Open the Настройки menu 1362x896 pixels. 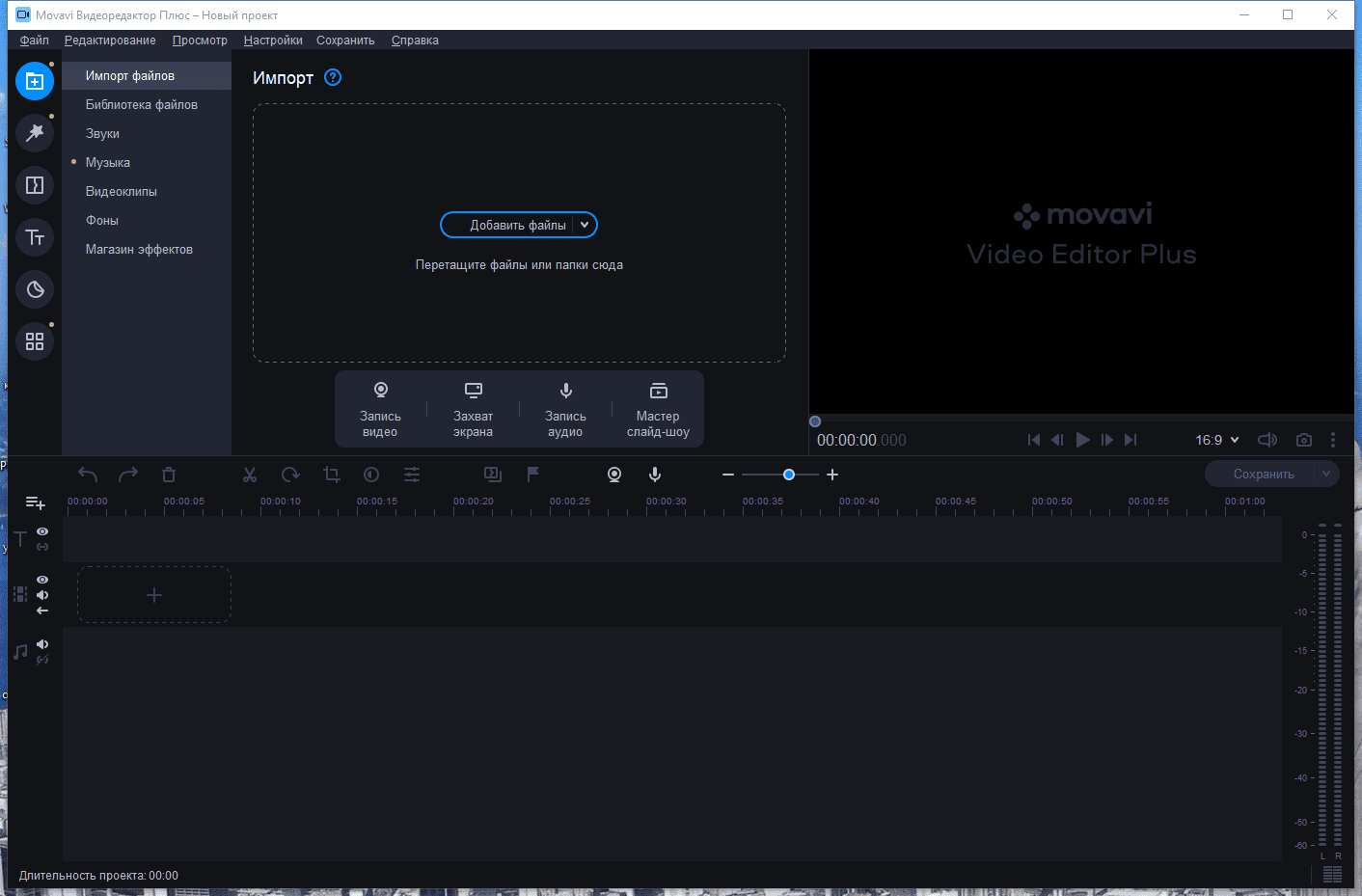point(273,41)
